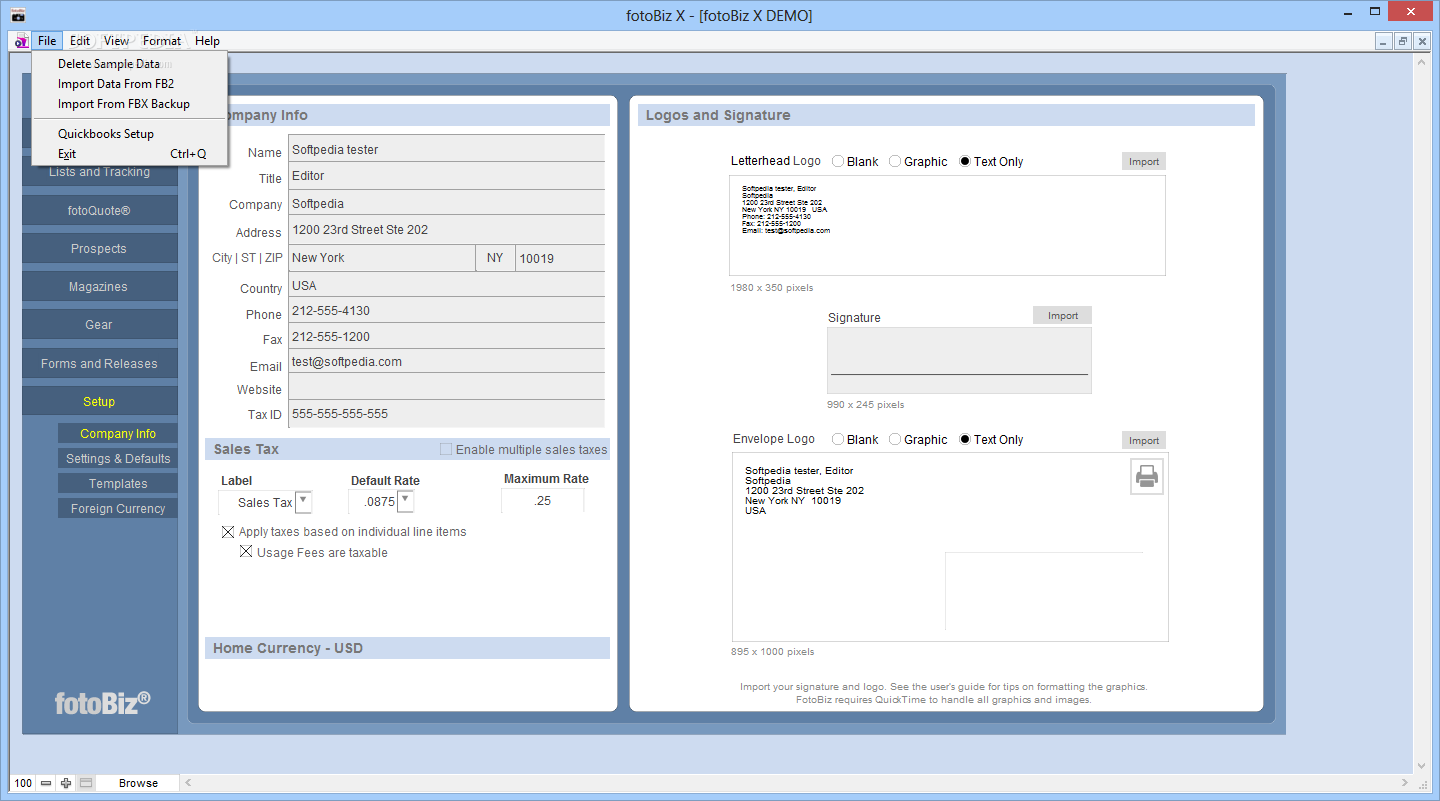Import a Letterhead Logo
1440x801 pixels.
[1144, 161]
